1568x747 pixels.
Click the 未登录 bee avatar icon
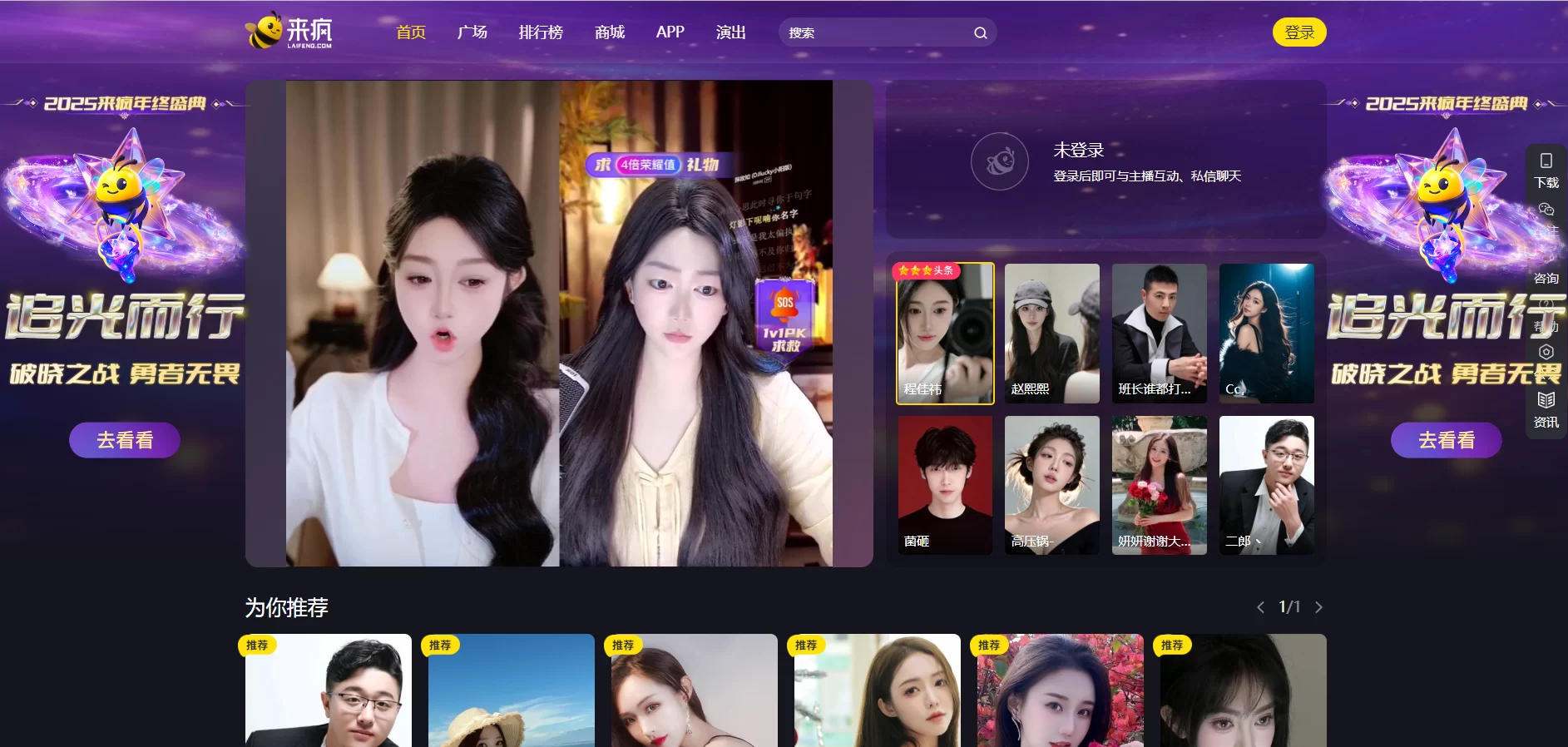(999, 161)
